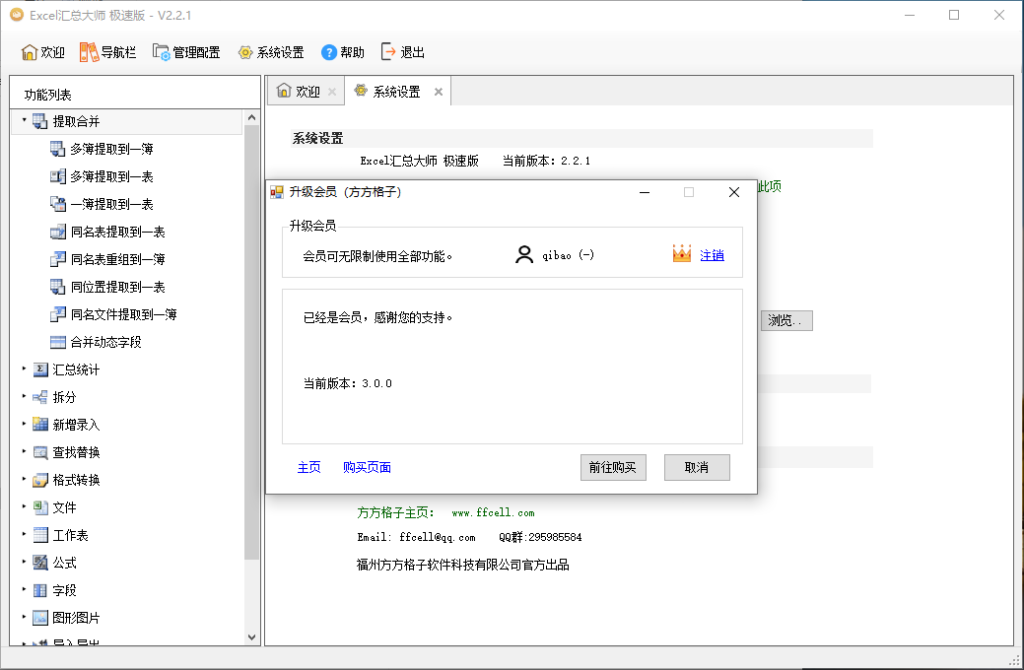Open the 导航栏 toolbar icon

pos(89,52)
